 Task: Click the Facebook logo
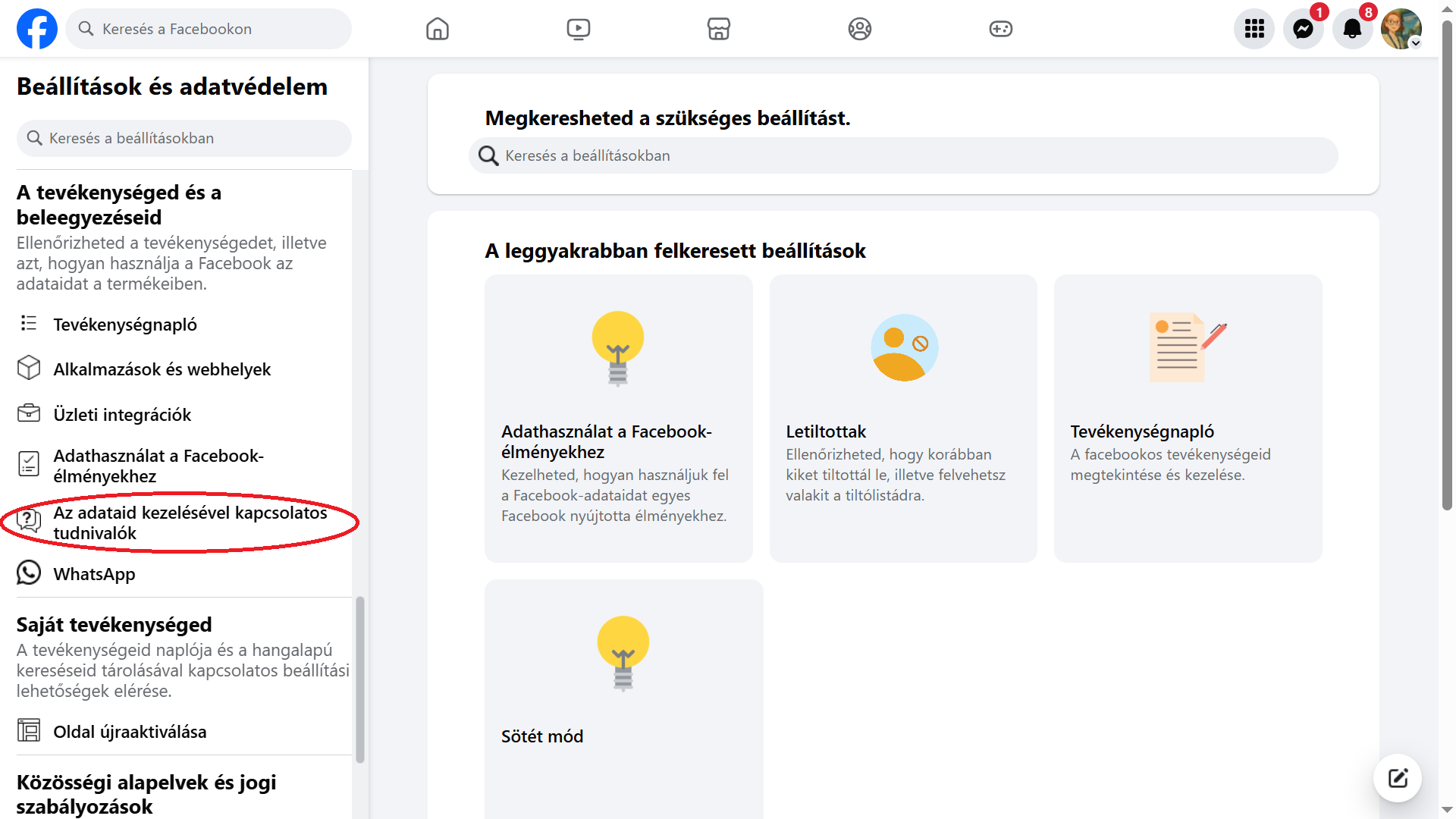37,29
